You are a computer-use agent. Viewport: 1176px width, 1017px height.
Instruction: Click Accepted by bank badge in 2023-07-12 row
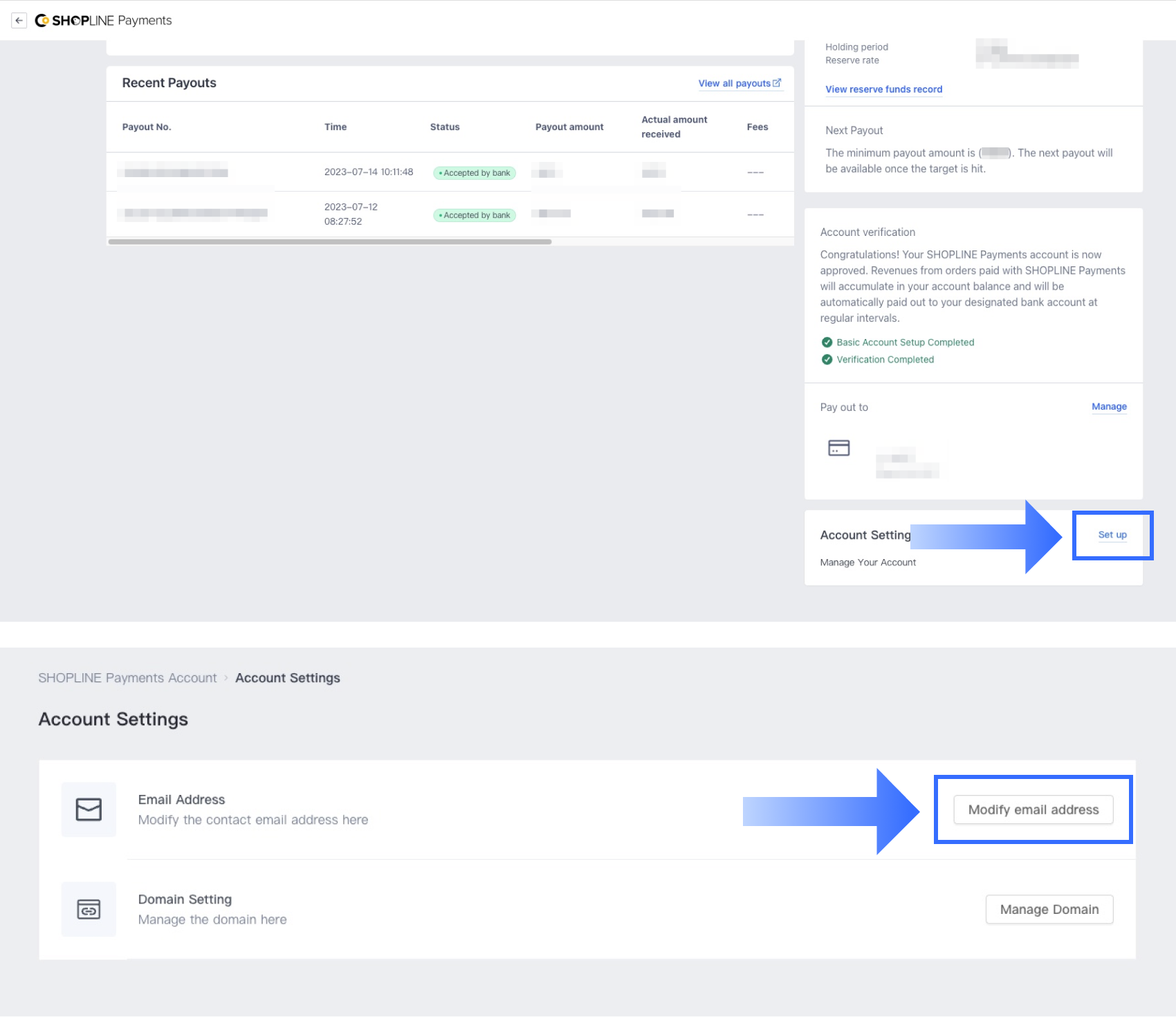click(x=475, y=215)
